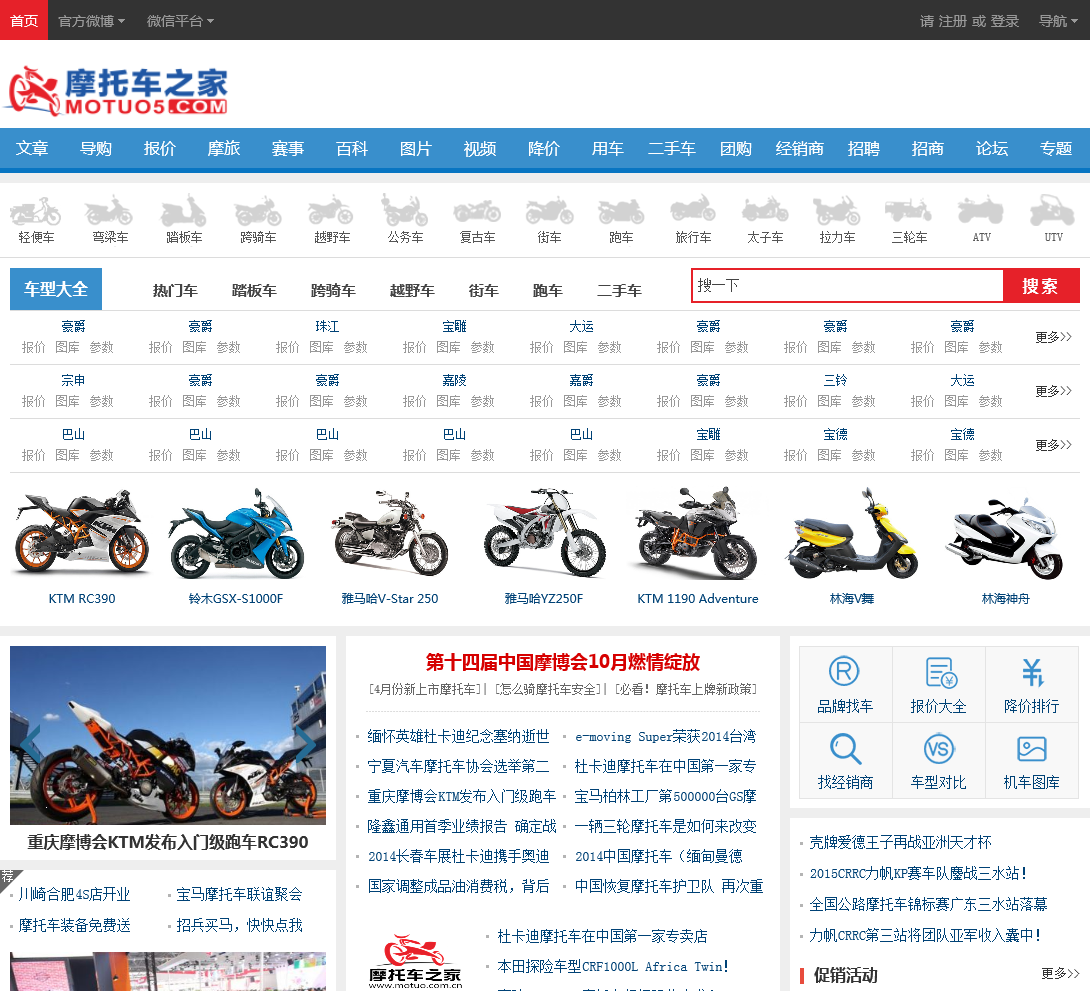
Task: Expand 更多 on the 豪爵 珠江 row
Action: point(1053,337)
